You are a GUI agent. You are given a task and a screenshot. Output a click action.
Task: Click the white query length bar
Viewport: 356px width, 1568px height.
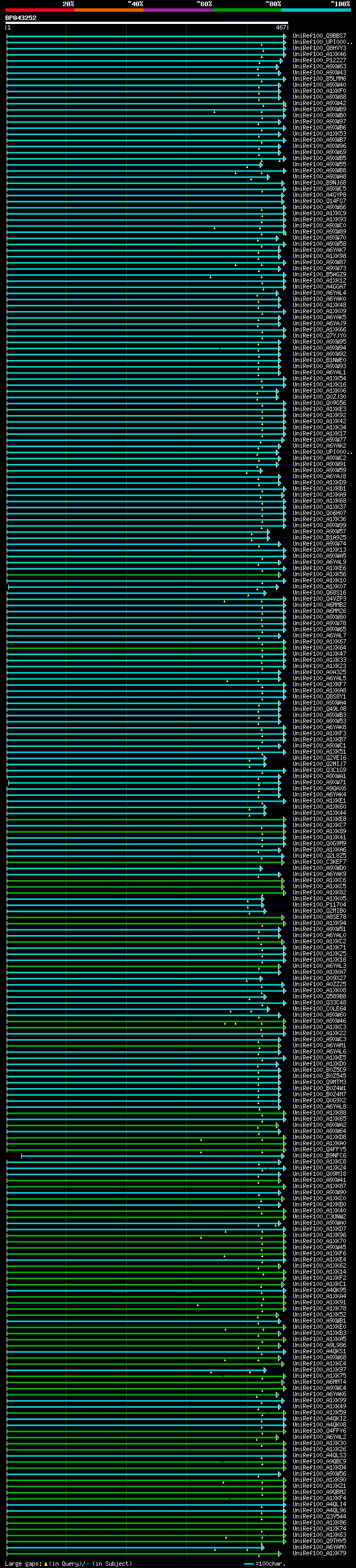tap(147, 23)
